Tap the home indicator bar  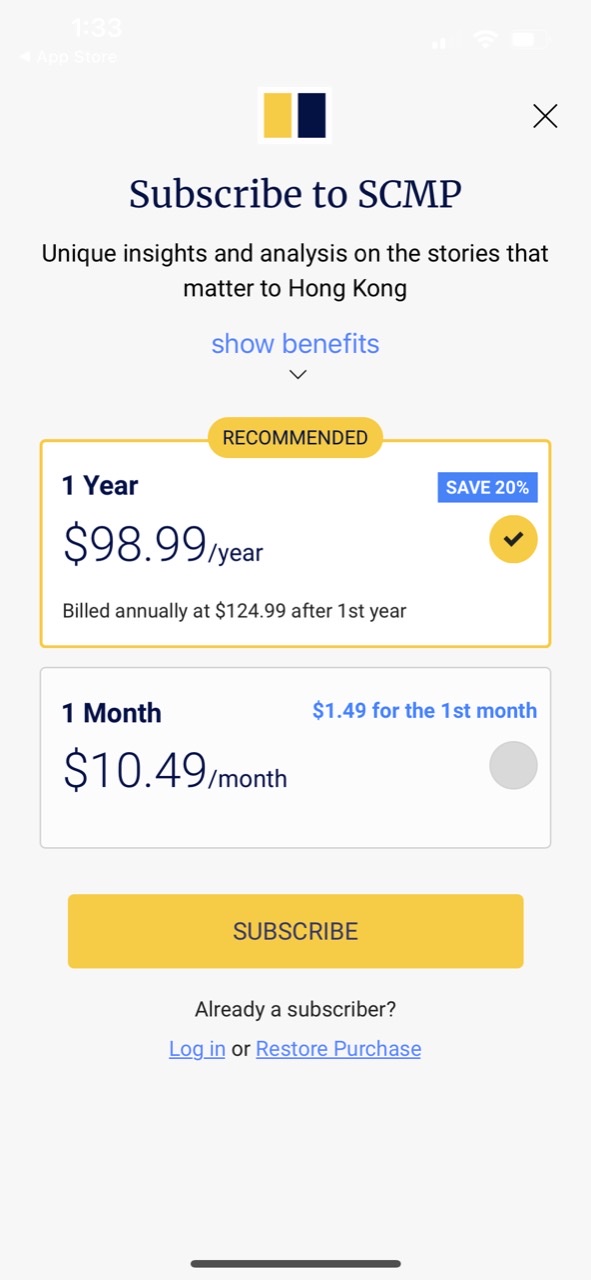(296, 1264)
